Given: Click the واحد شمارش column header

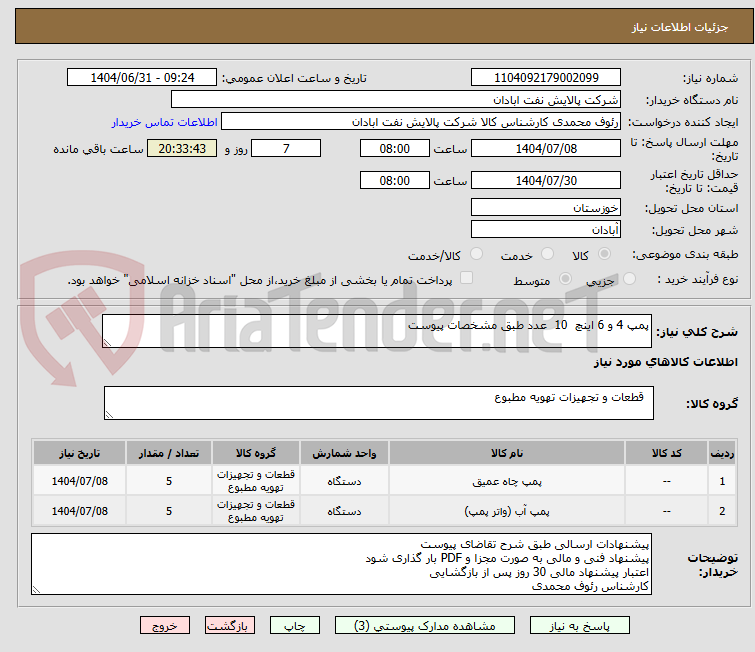Looking at the screenshot, I should click(x=344, y=453).
